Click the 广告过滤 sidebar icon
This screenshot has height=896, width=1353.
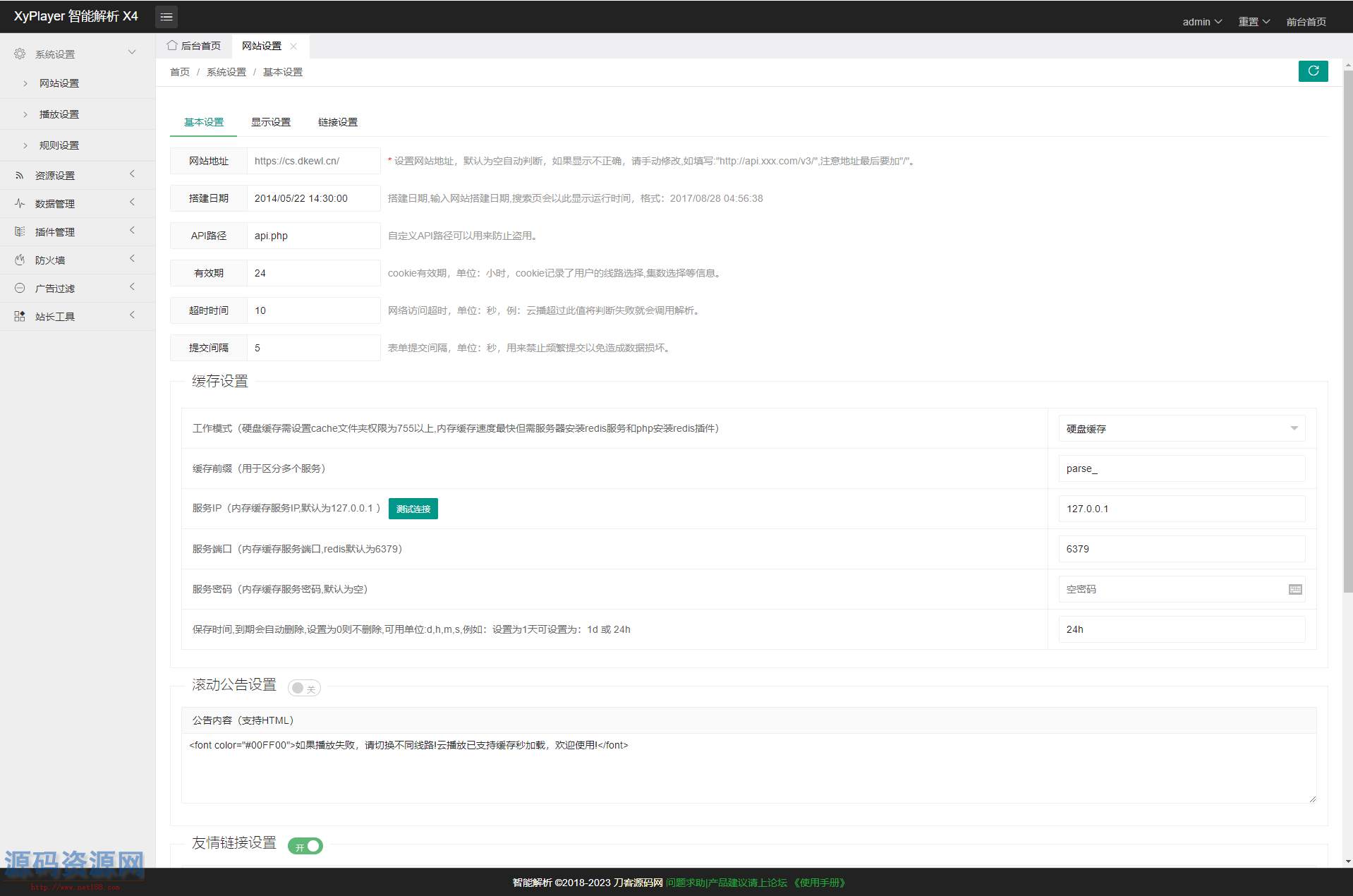(x=19, y=288)
